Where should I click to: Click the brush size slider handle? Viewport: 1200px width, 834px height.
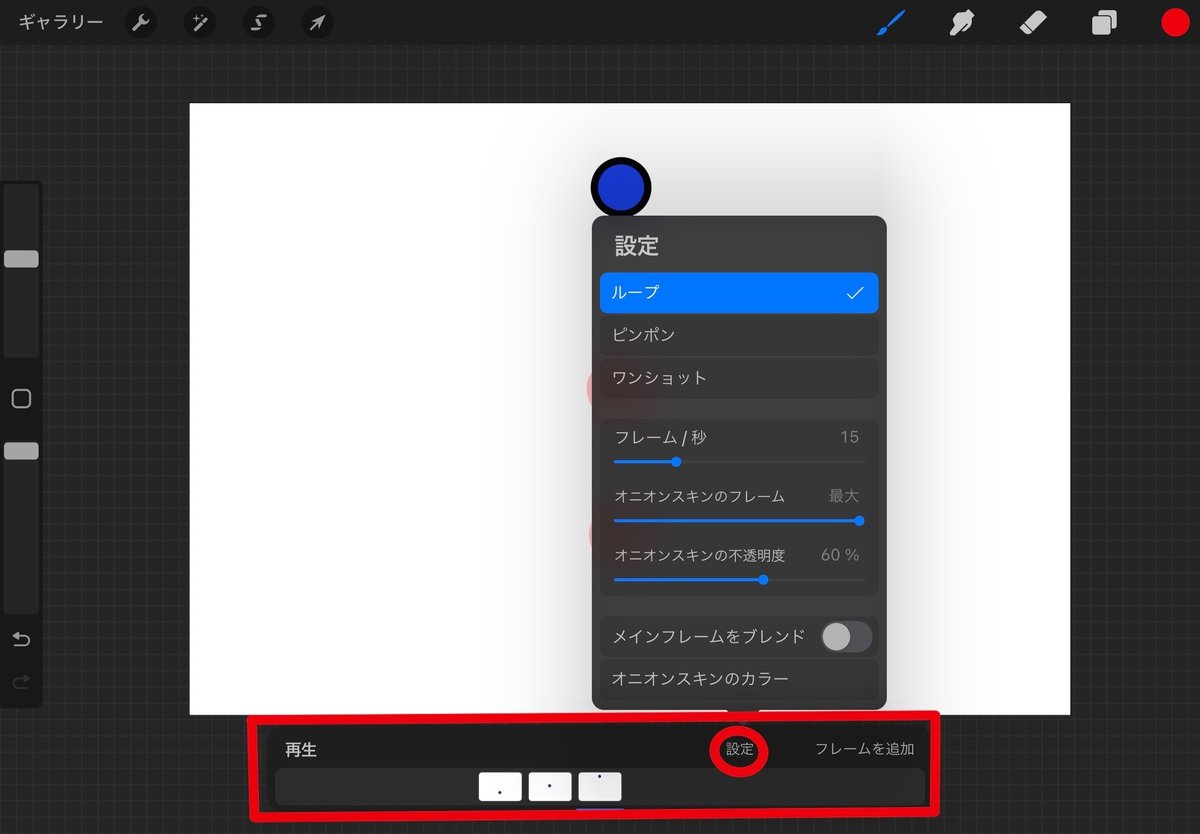tap(21, 259)
